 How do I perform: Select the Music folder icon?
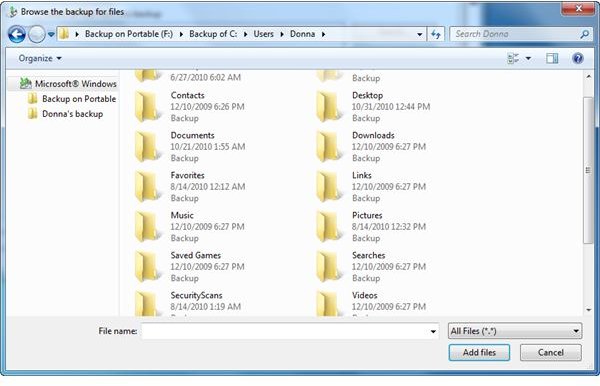[x=148, y=227]
